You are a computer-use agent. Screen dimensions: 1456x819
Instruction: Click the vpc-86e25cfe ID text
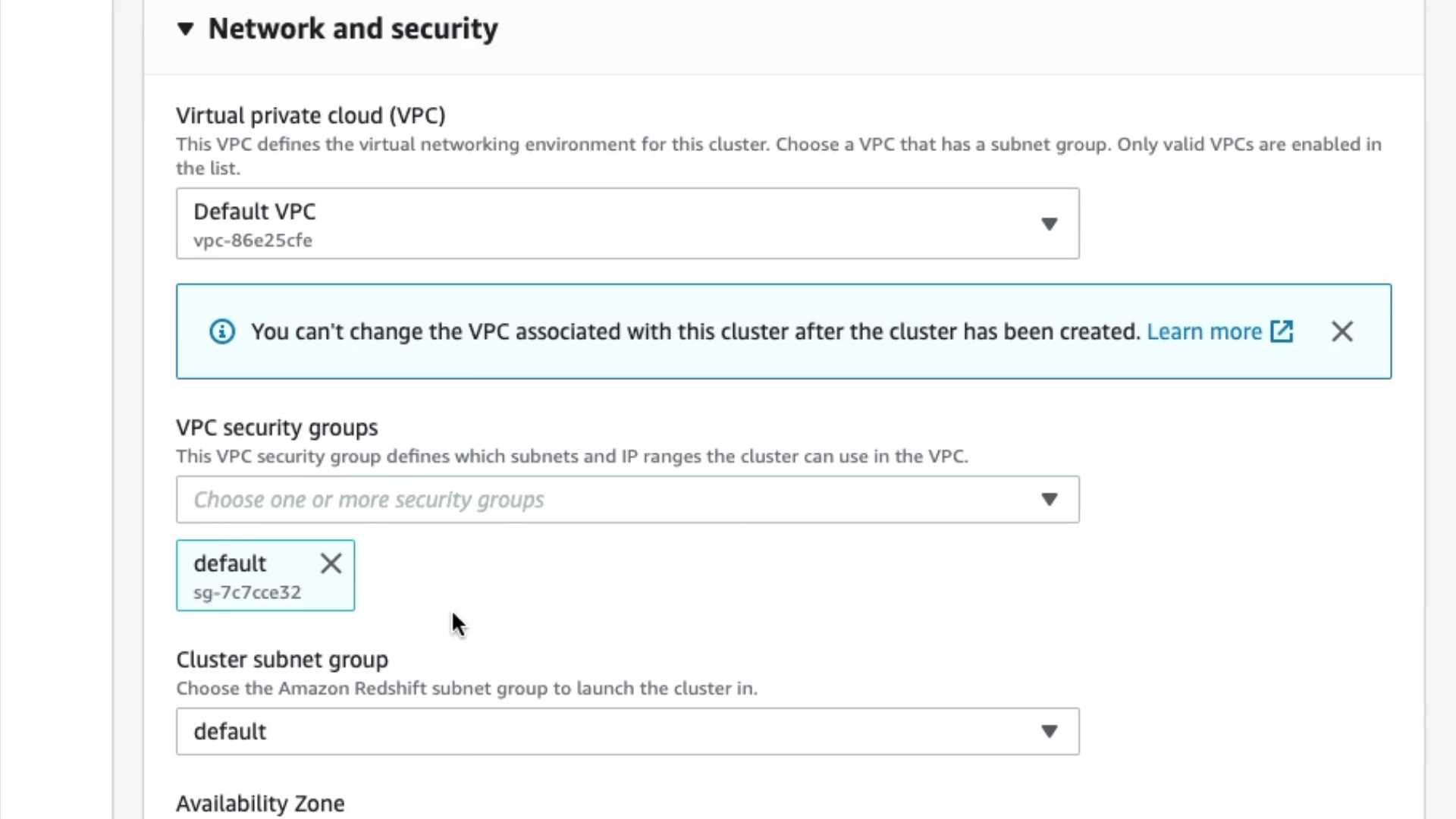click(x=253, y=240)
